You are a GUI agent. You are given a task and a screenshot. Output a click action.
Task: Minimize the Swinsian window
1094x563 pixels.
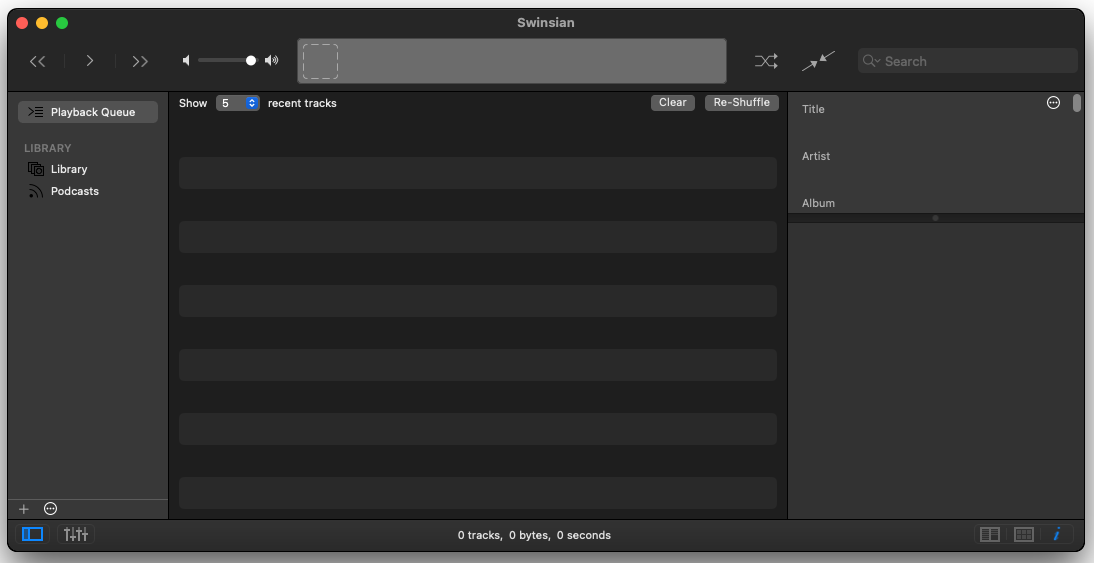click(x=42, y=23)
